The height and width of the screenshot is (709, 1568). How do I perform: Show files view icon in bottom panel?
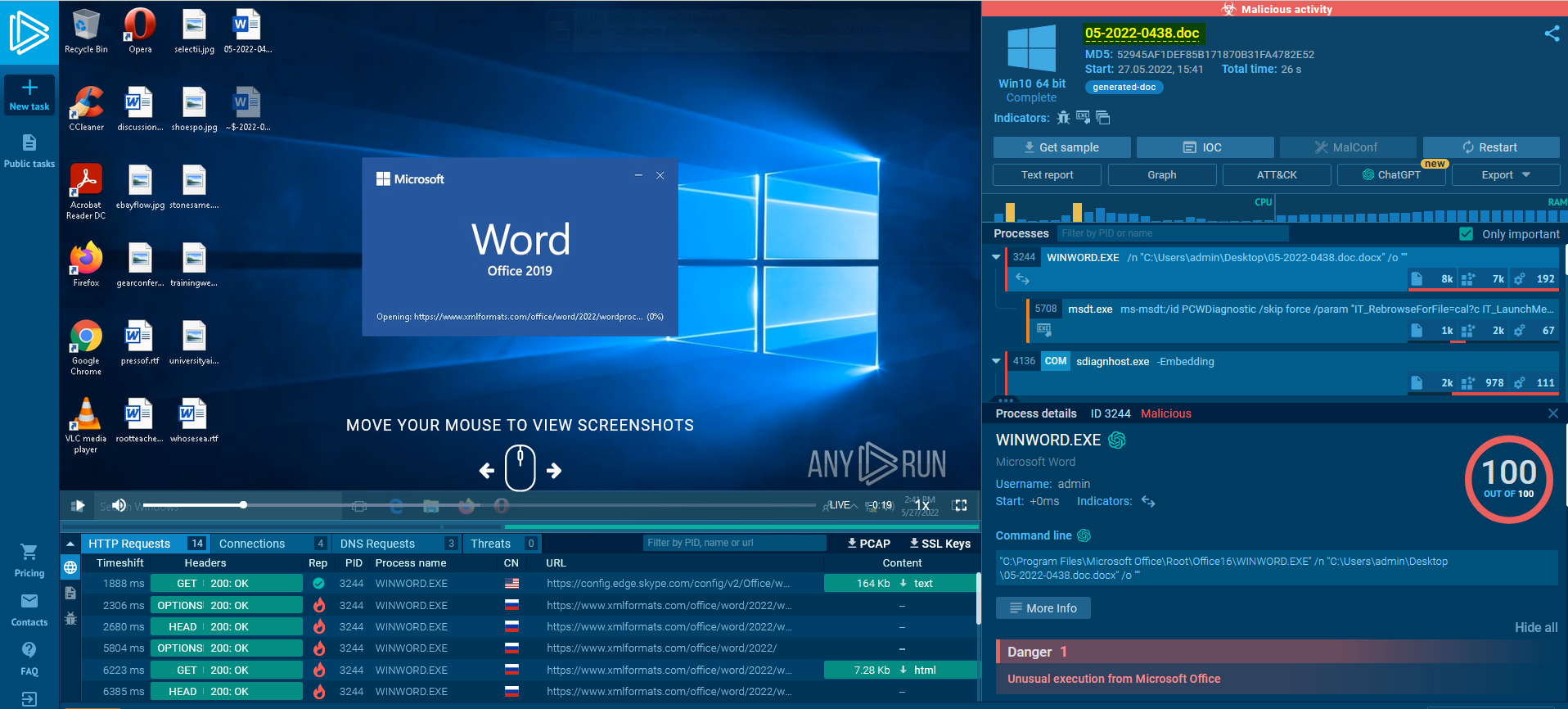[70, 593]
